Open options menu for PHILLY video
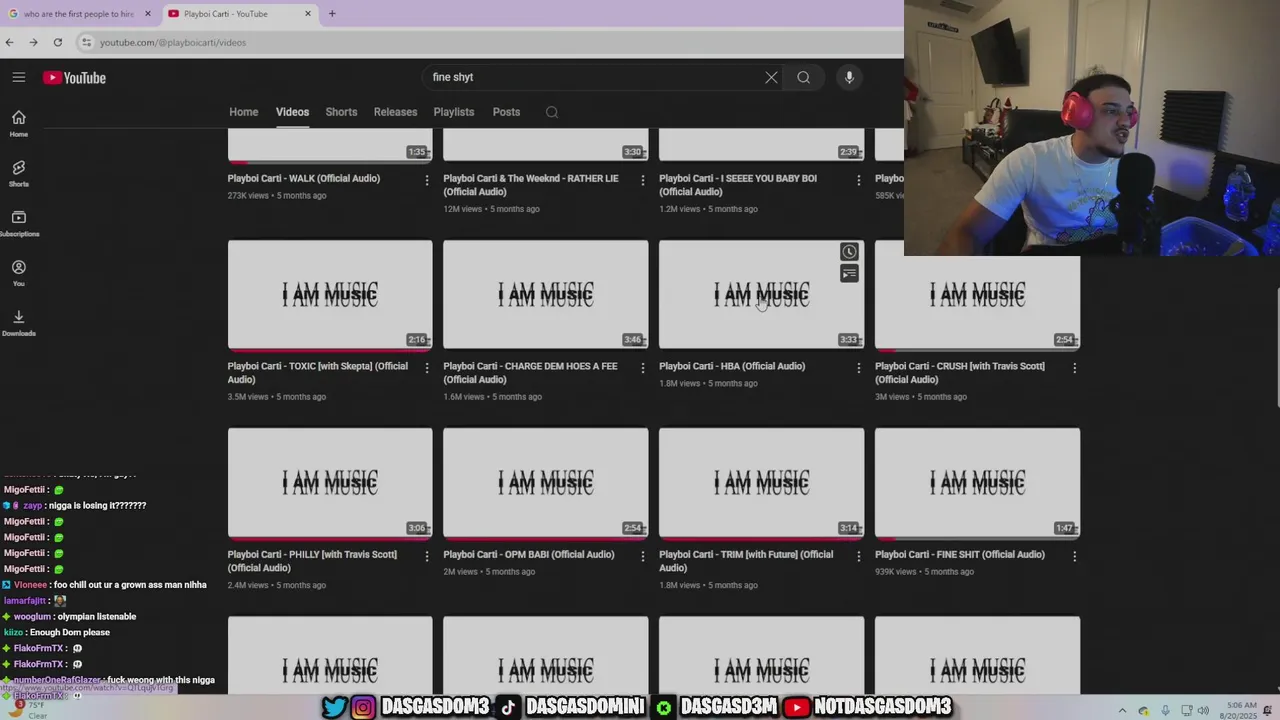The width and height of the screenshot is (1280, 720). click(x=427, y=556)
